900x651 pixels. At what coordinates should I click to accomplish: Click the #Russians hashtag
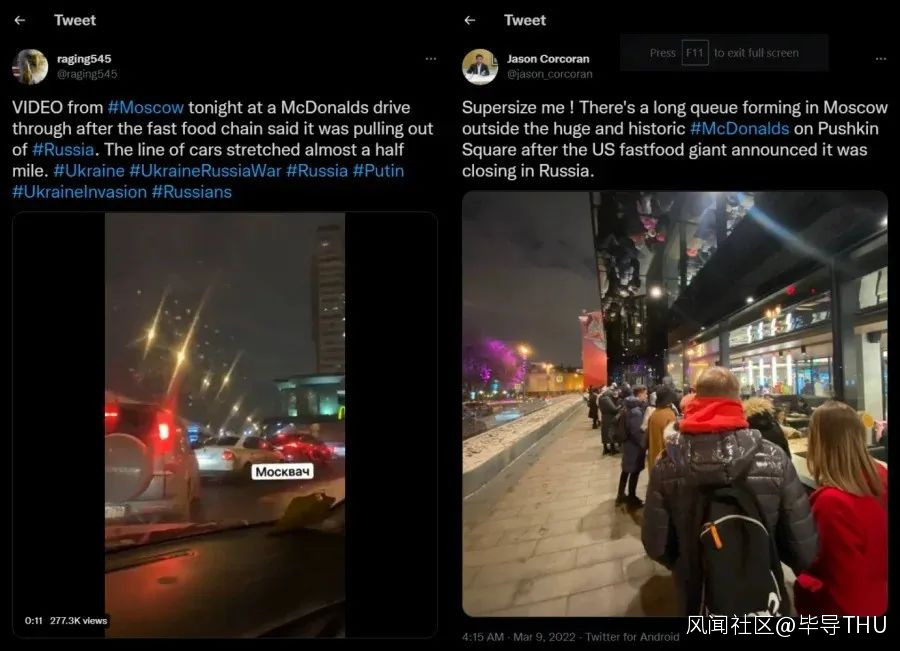[192, 192]
